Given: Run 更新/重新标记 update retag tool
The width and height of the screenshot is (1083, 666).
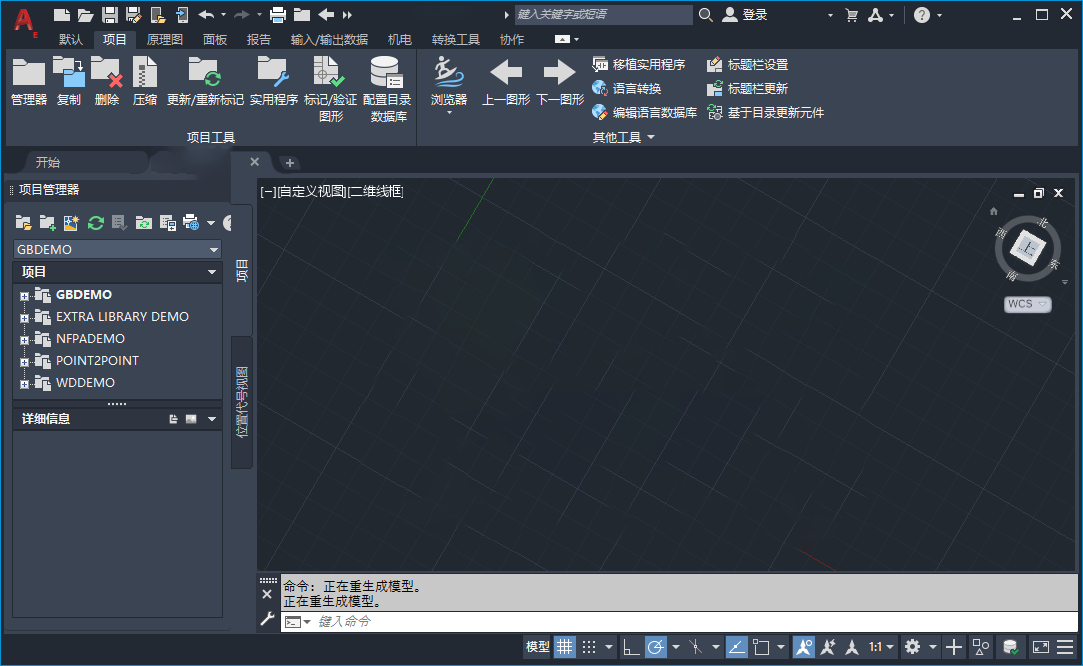Looking at the screenshot, I should point(205,82).
